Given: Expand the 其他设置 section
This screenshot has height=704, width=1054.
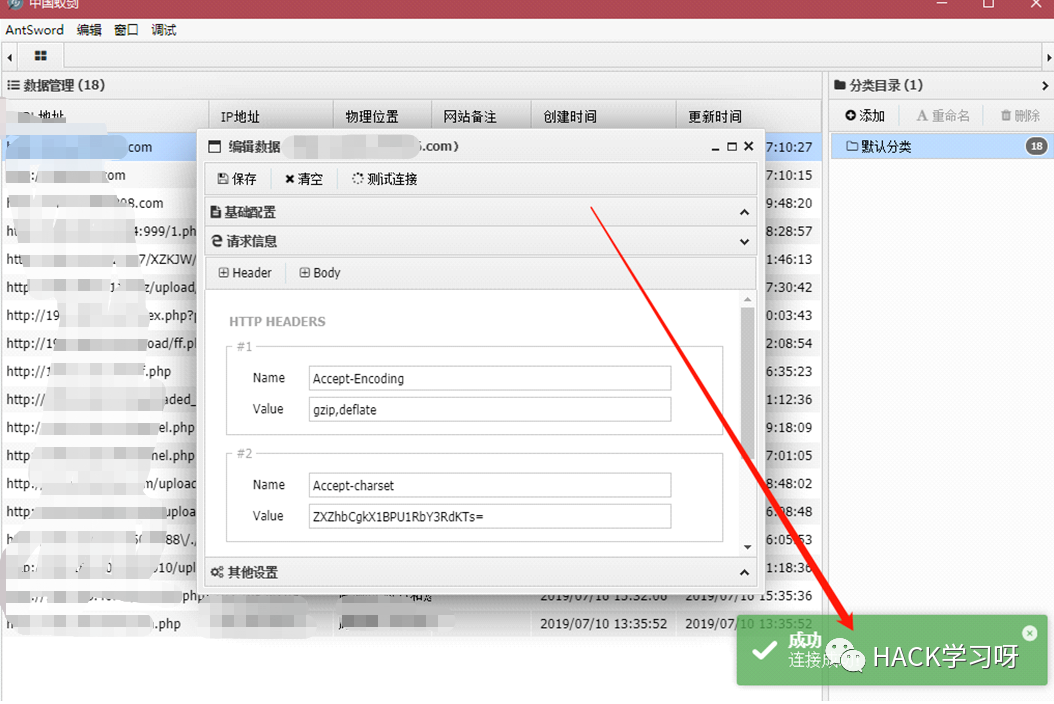Looking at the screenshot, I should coord(481,572).
